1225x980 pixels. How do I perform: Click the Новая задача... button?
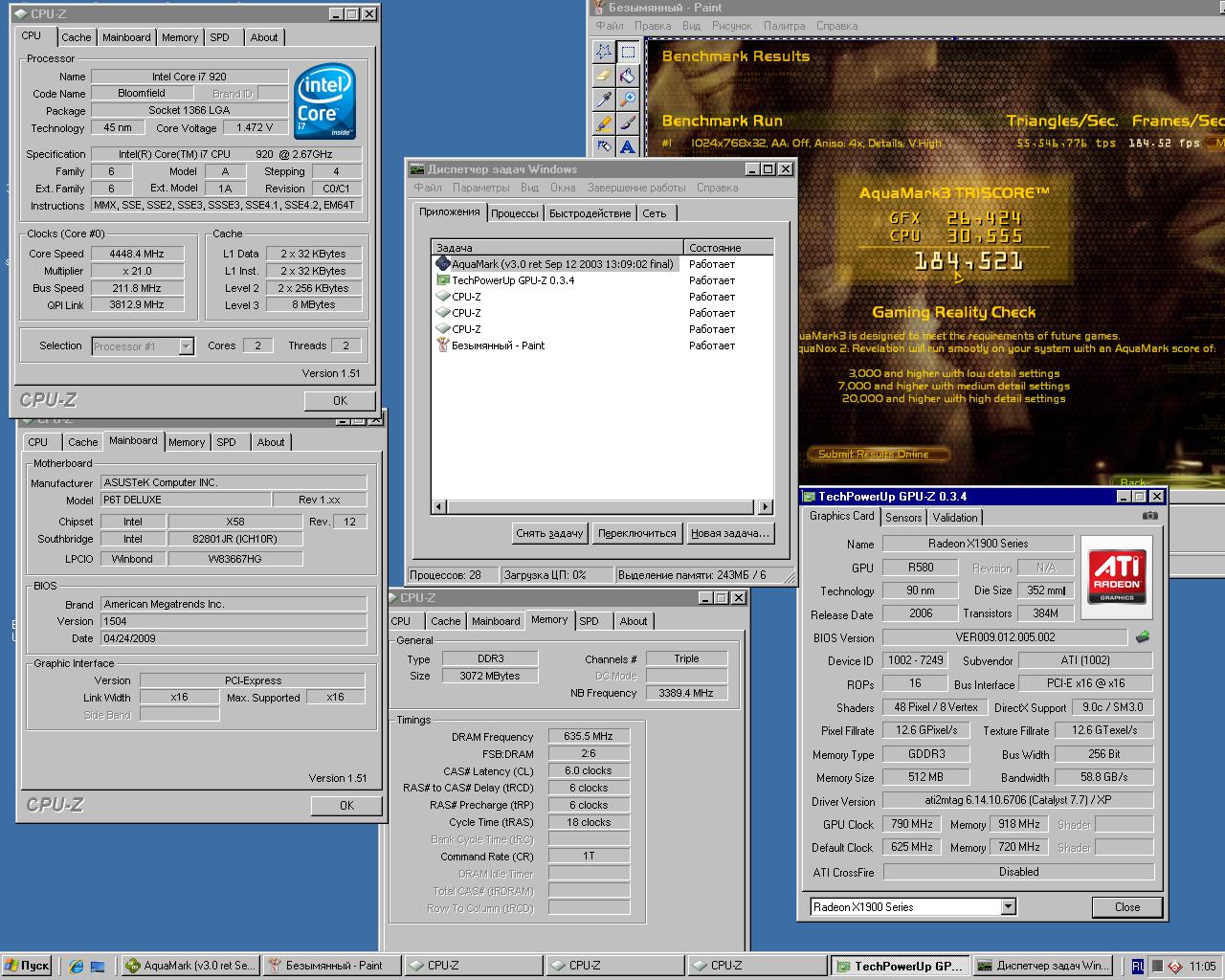click(x=729, y=533)
